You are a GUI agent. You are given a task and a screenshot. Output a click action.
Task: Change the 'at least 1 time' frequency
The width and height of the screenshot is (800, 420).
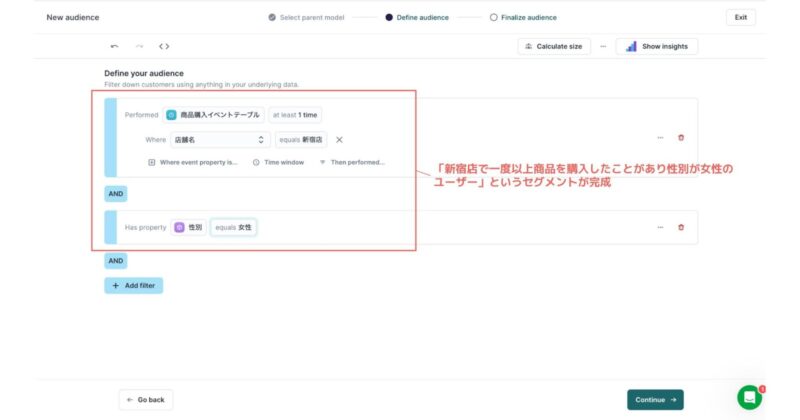pyautogui.click(x=295, y=115)
